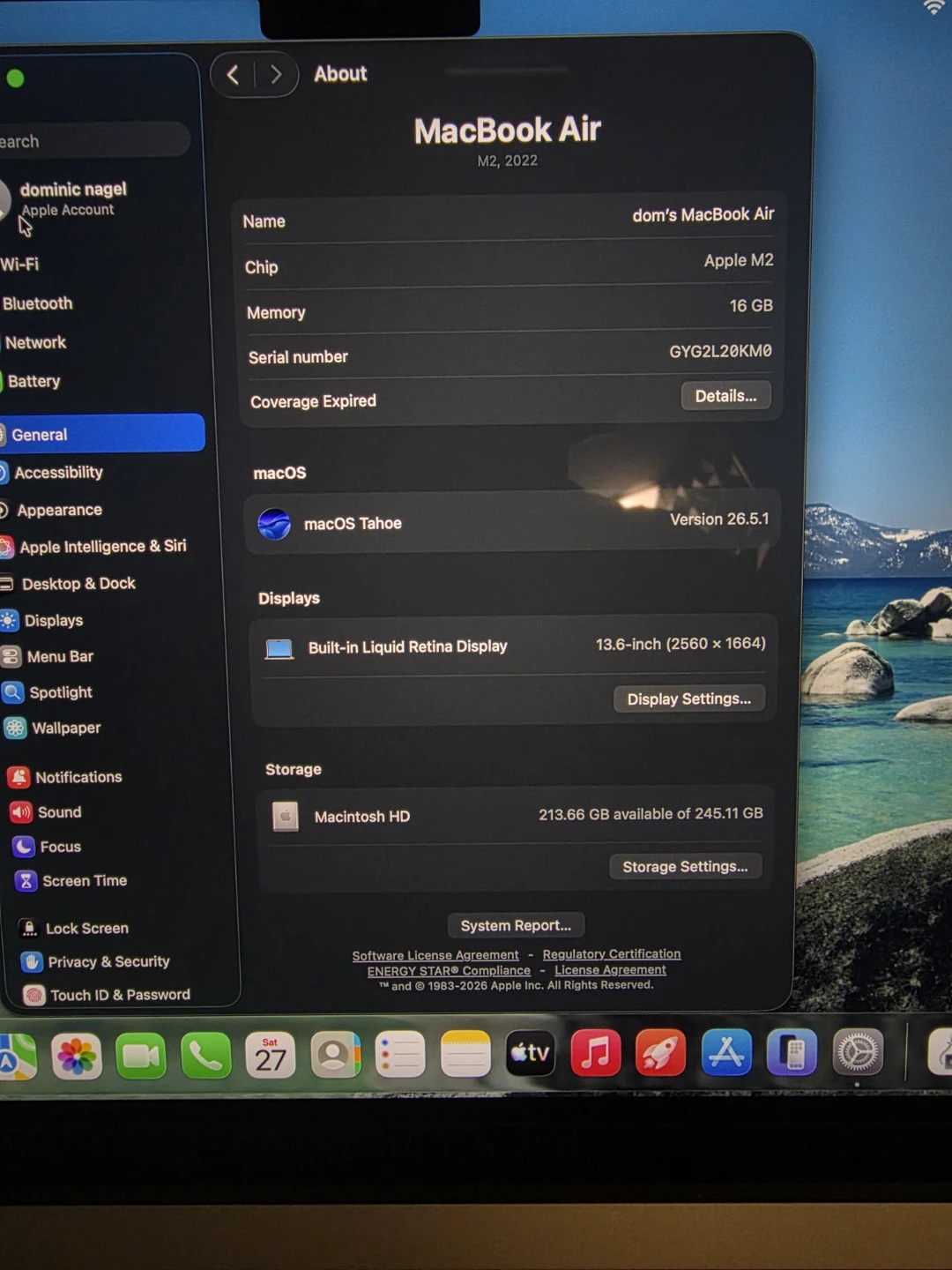Click Version 26.5.1 text
The height and width of the screenshot is (1270, 952).
[x=719, y=519]
